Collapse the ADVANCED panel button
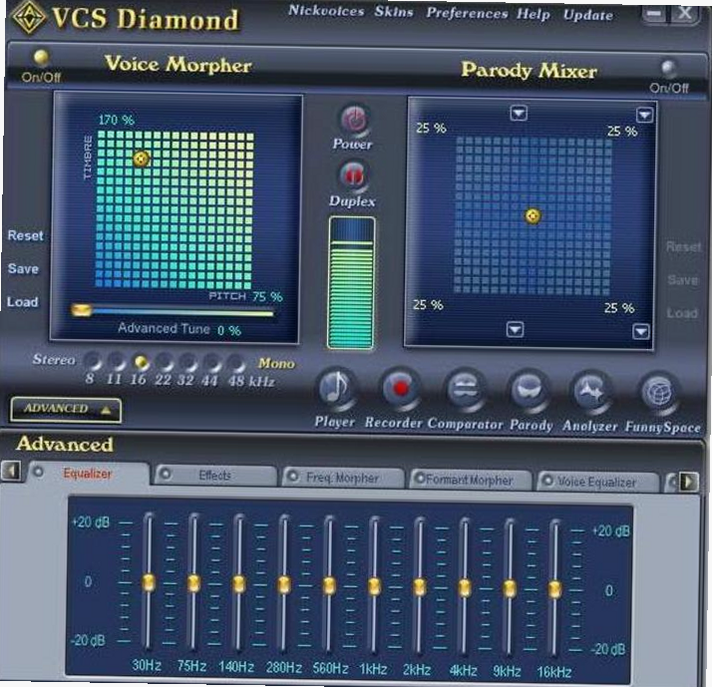 66,410
